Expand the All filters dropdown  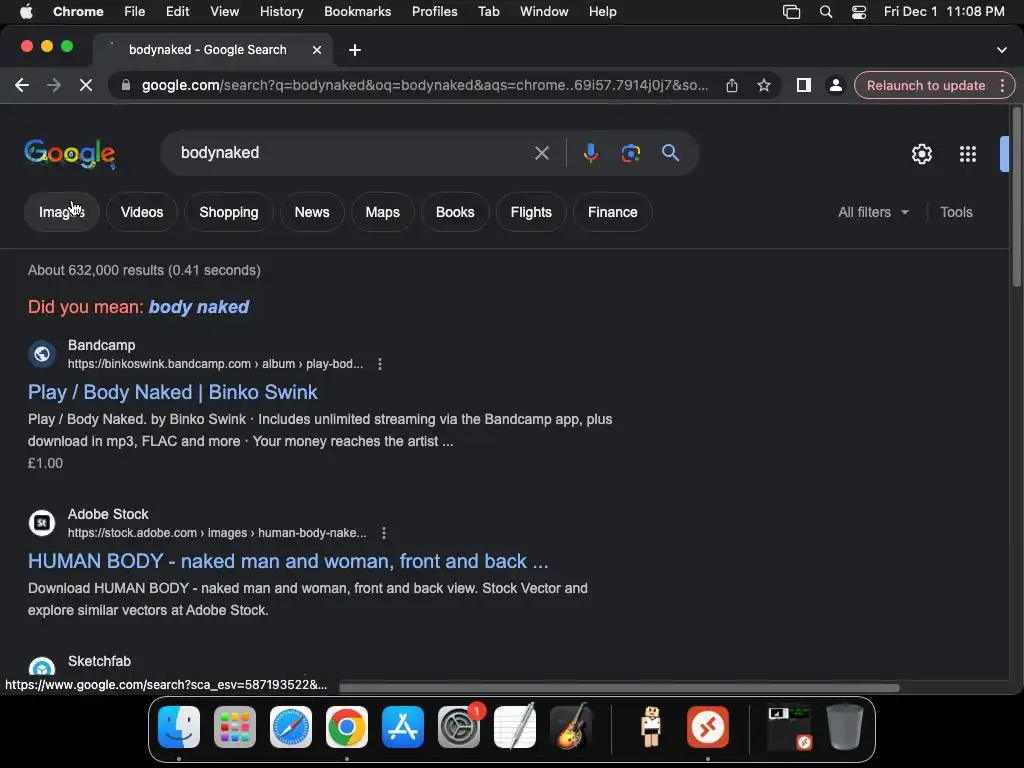click(x=873, y=212)
